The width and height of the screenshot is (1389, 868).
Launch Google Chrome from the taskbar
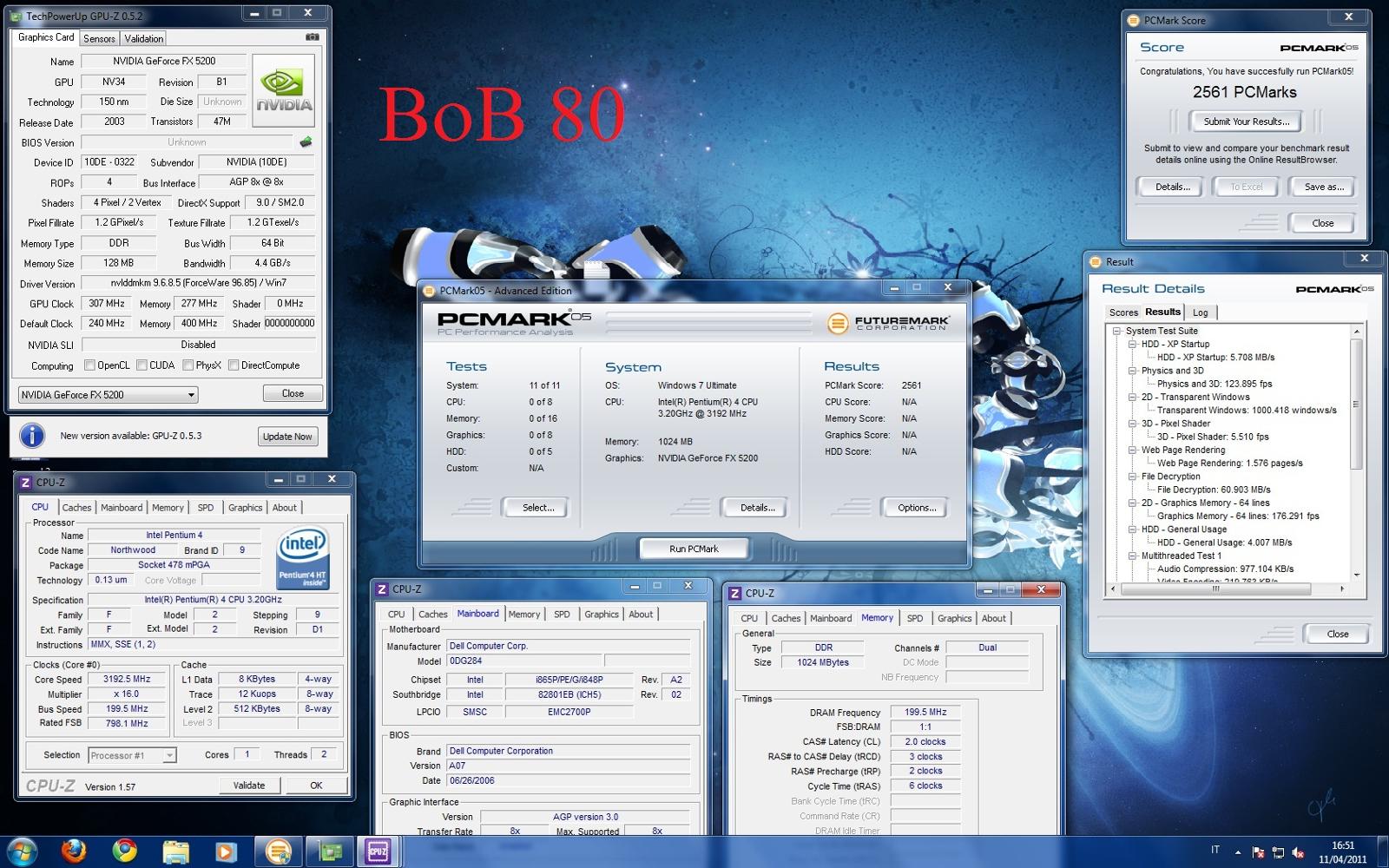124,852
